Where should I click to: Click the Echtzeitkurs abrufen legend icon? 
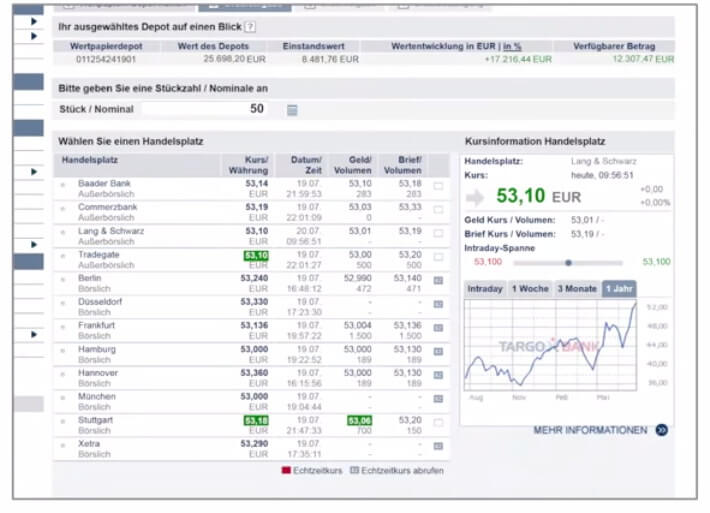pos(355,470)
